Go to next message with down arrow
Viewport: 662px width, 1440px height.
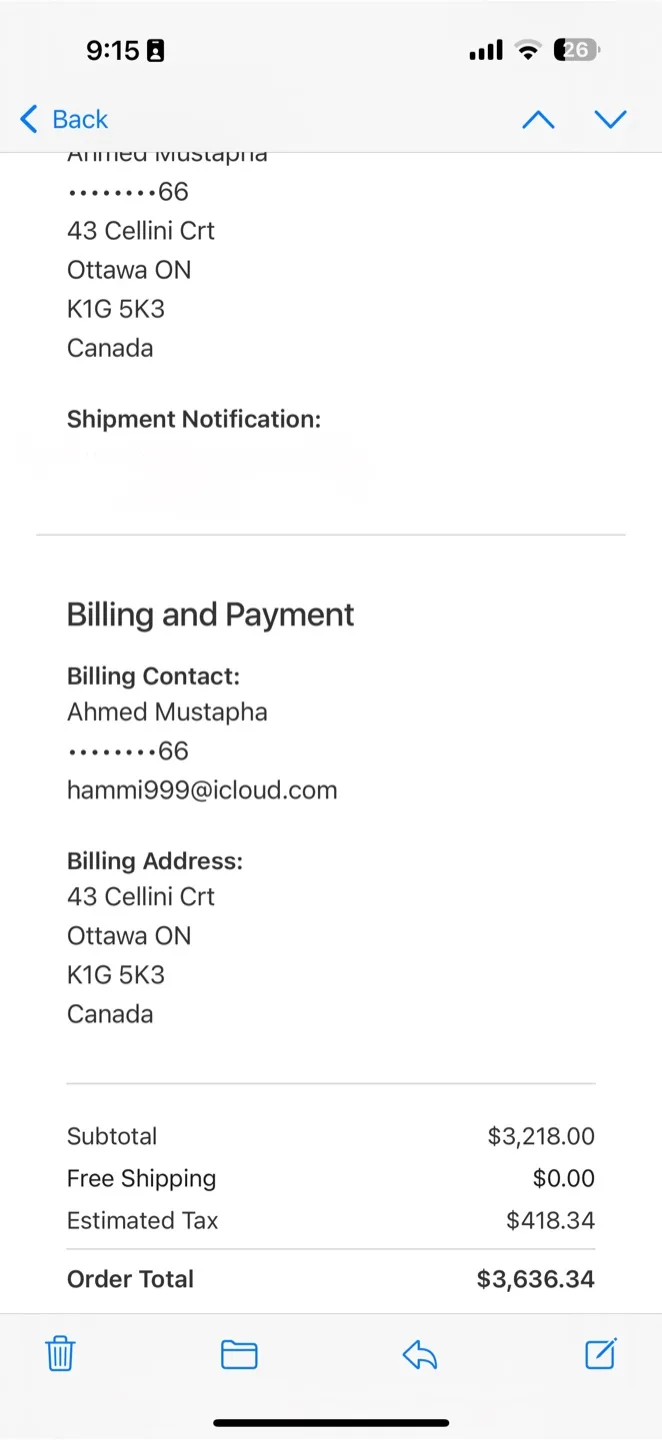[x=610, y=120]
